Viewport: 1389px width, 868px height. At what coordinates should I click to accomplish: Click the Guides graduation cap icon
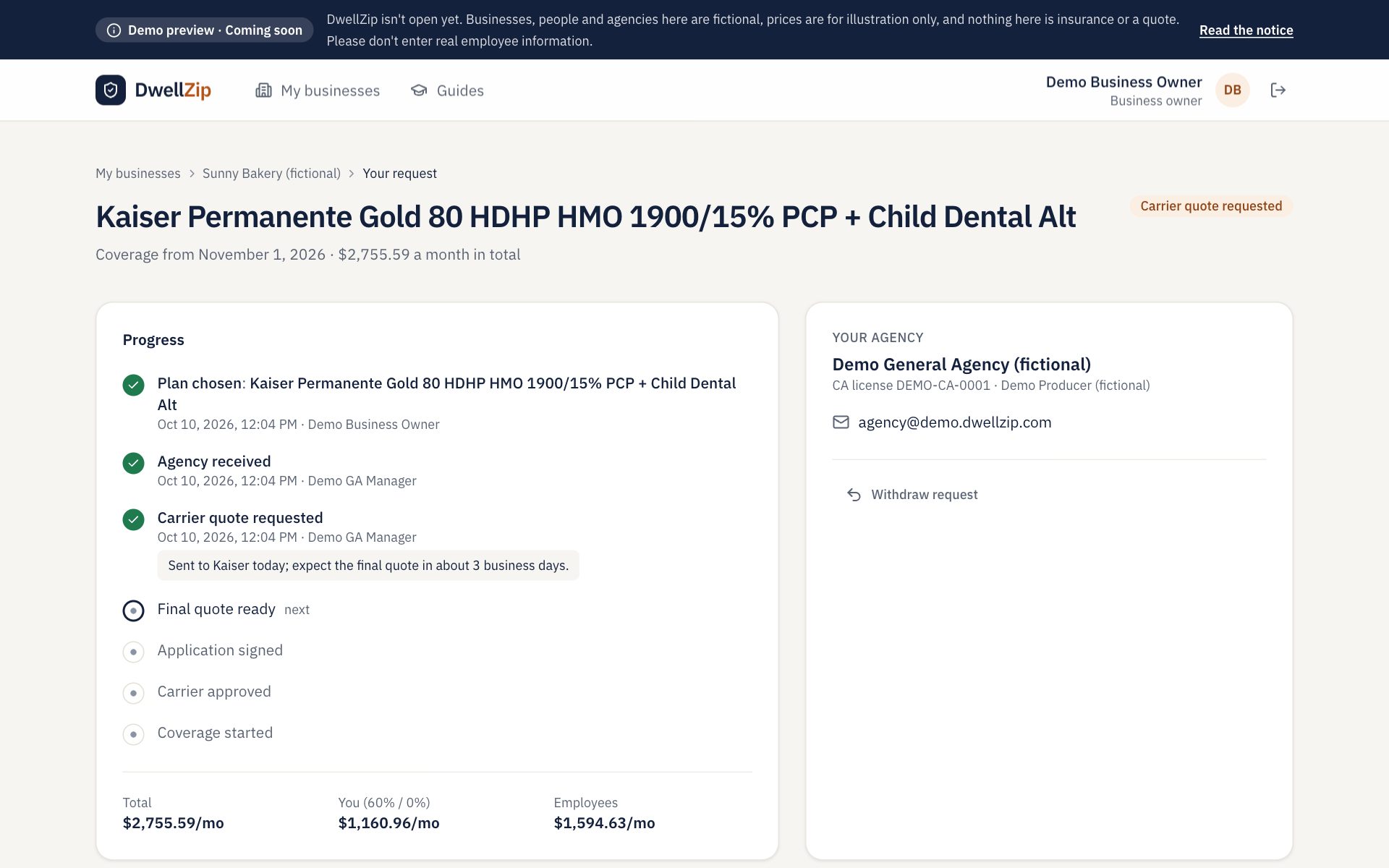(x=419, y=90)
